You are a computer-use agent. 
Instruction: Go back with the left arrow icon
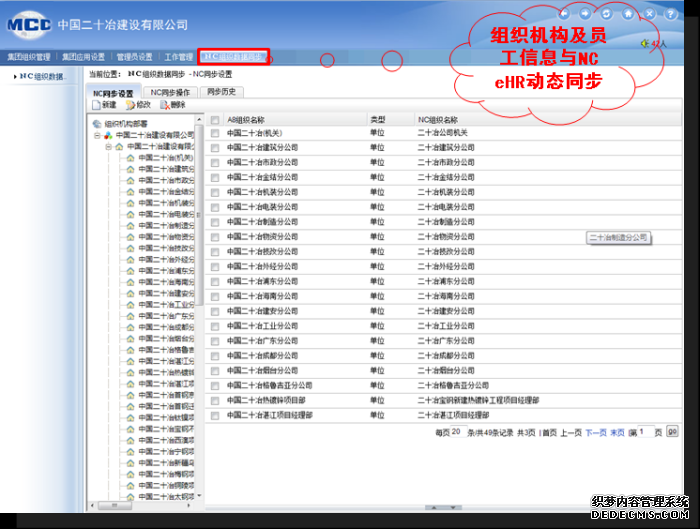click(564, 14)
